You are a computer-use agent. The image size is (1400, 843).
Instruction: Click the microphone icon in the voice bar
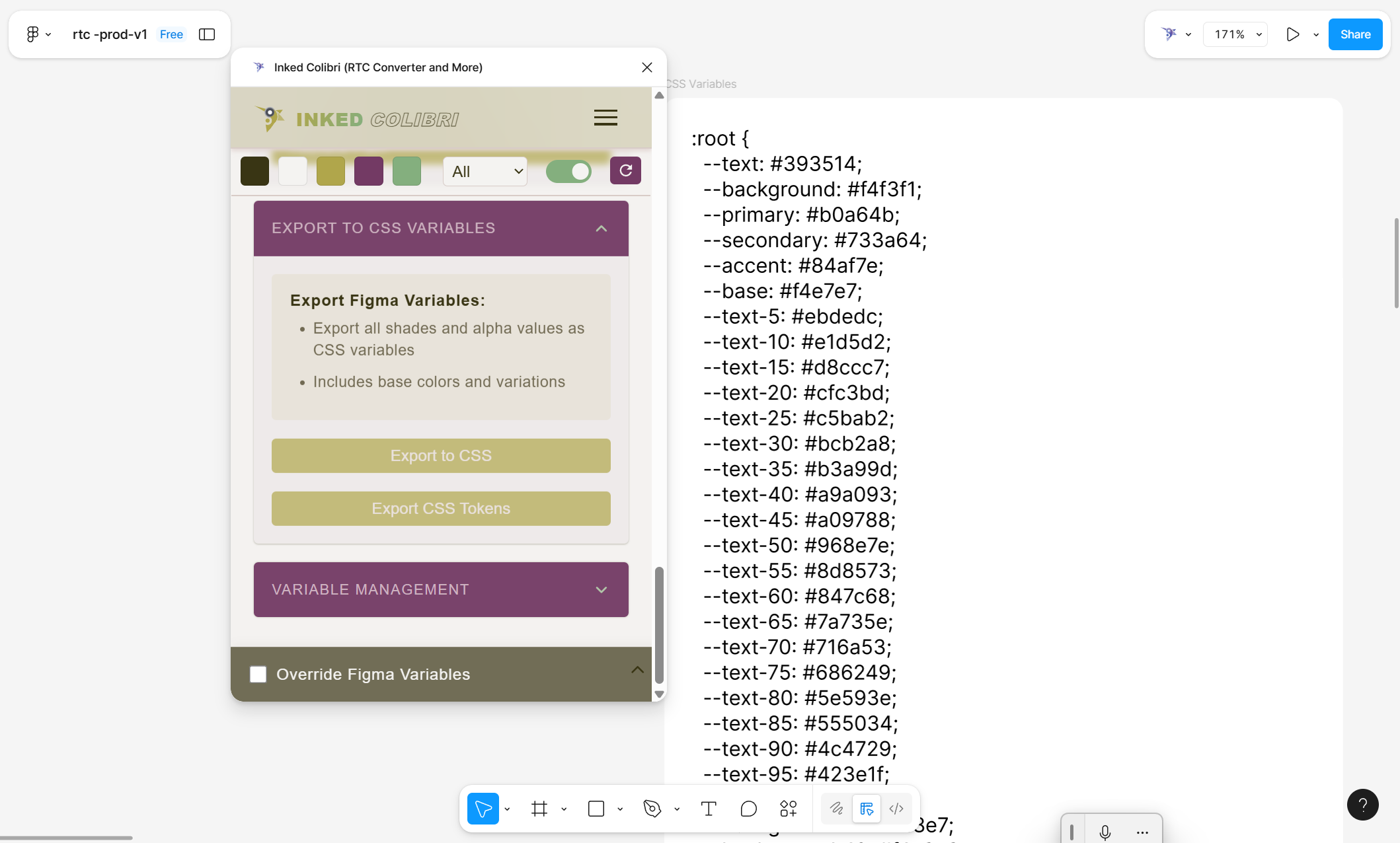click(1104, 831)
